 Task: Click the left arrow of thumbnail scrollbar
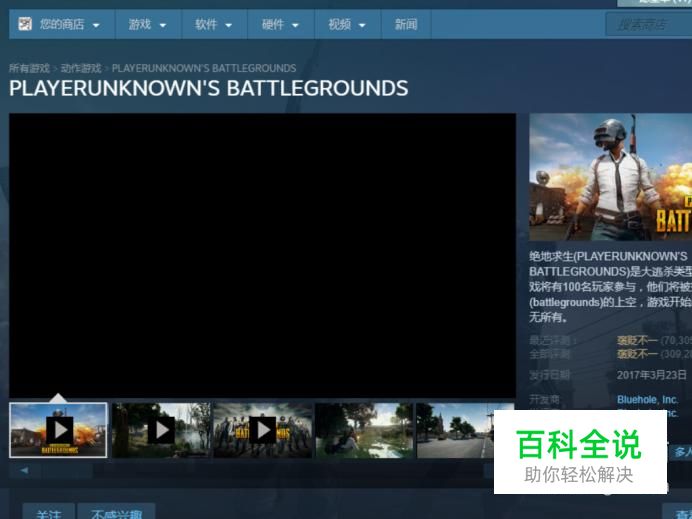[25, 470]
